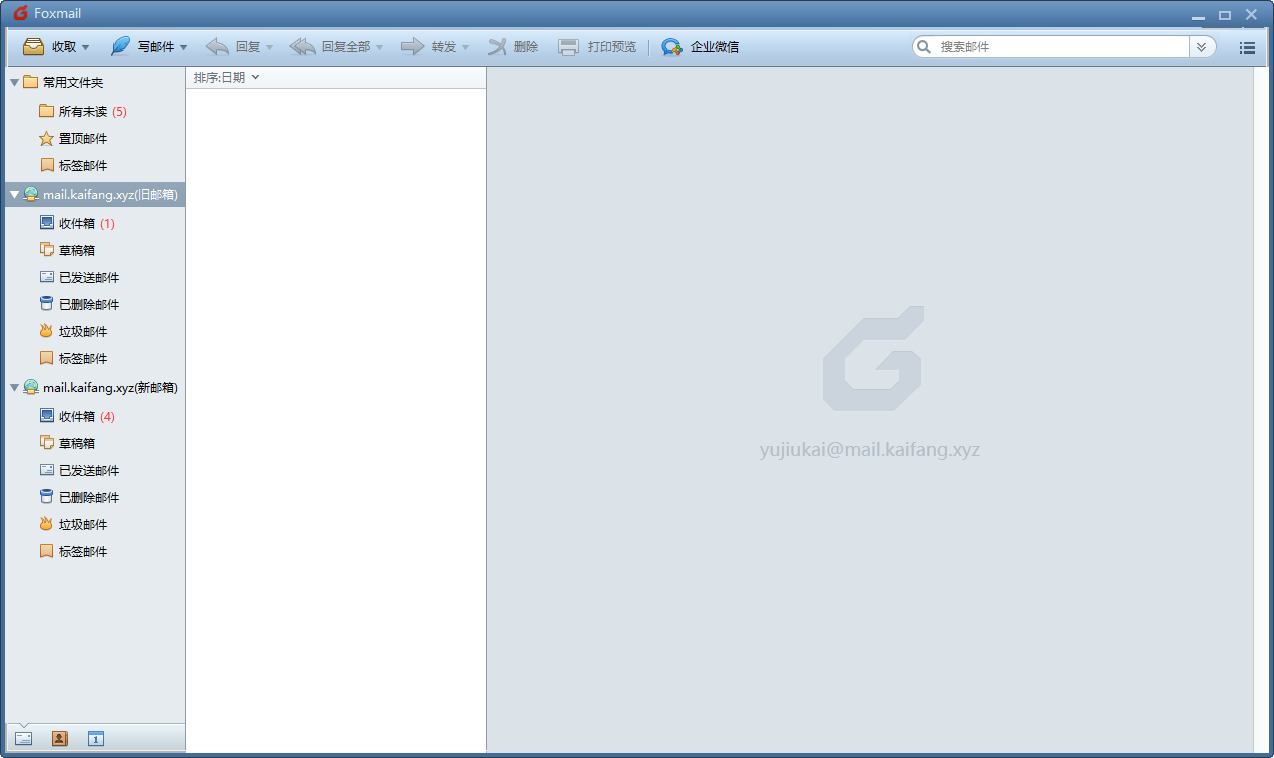The image size is (1274, 758).
Task: Click the 删除 delete icon
Action: tap(497, 46)
